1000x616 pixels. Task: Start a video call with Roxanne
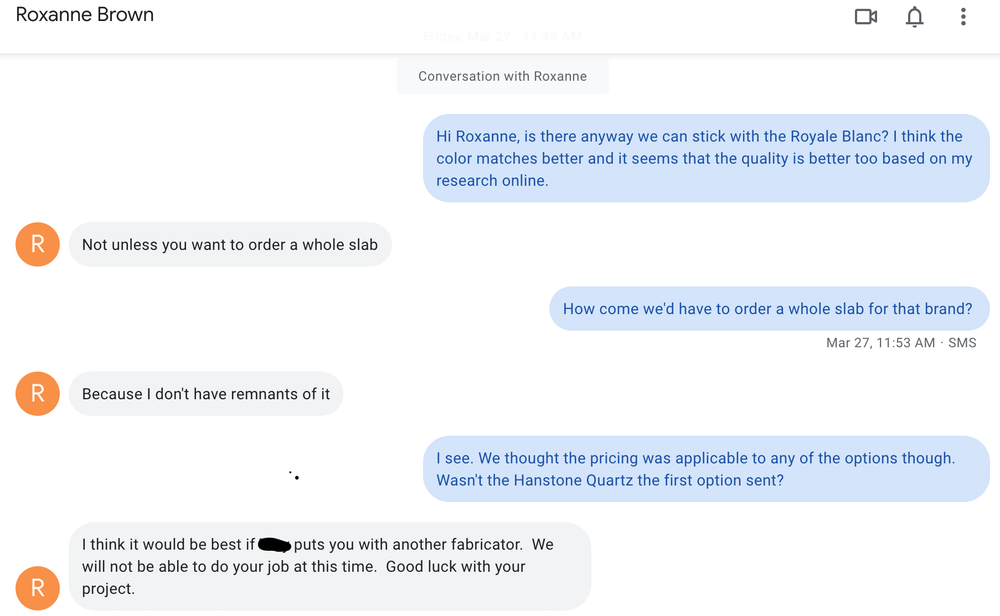click(x=866, y=17)
